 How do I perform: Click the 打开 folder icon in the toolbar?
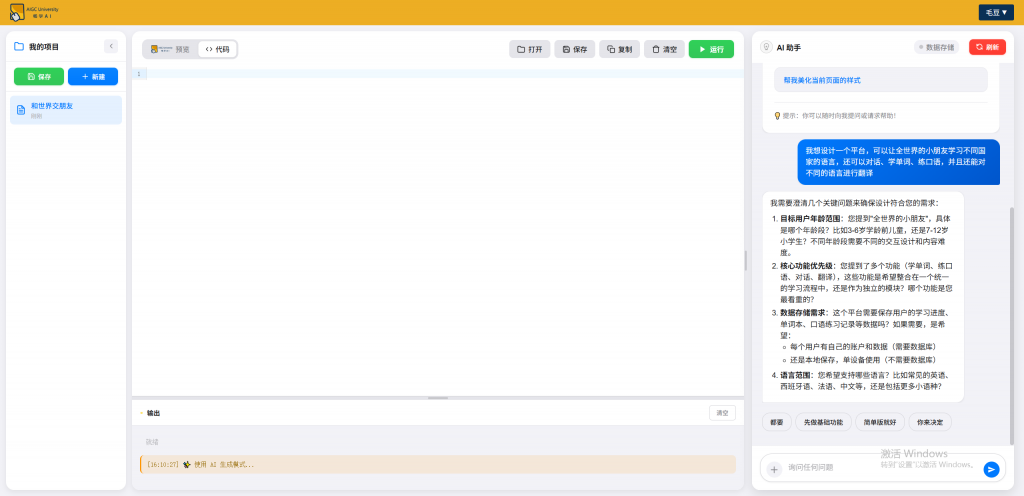click(521, 49)
